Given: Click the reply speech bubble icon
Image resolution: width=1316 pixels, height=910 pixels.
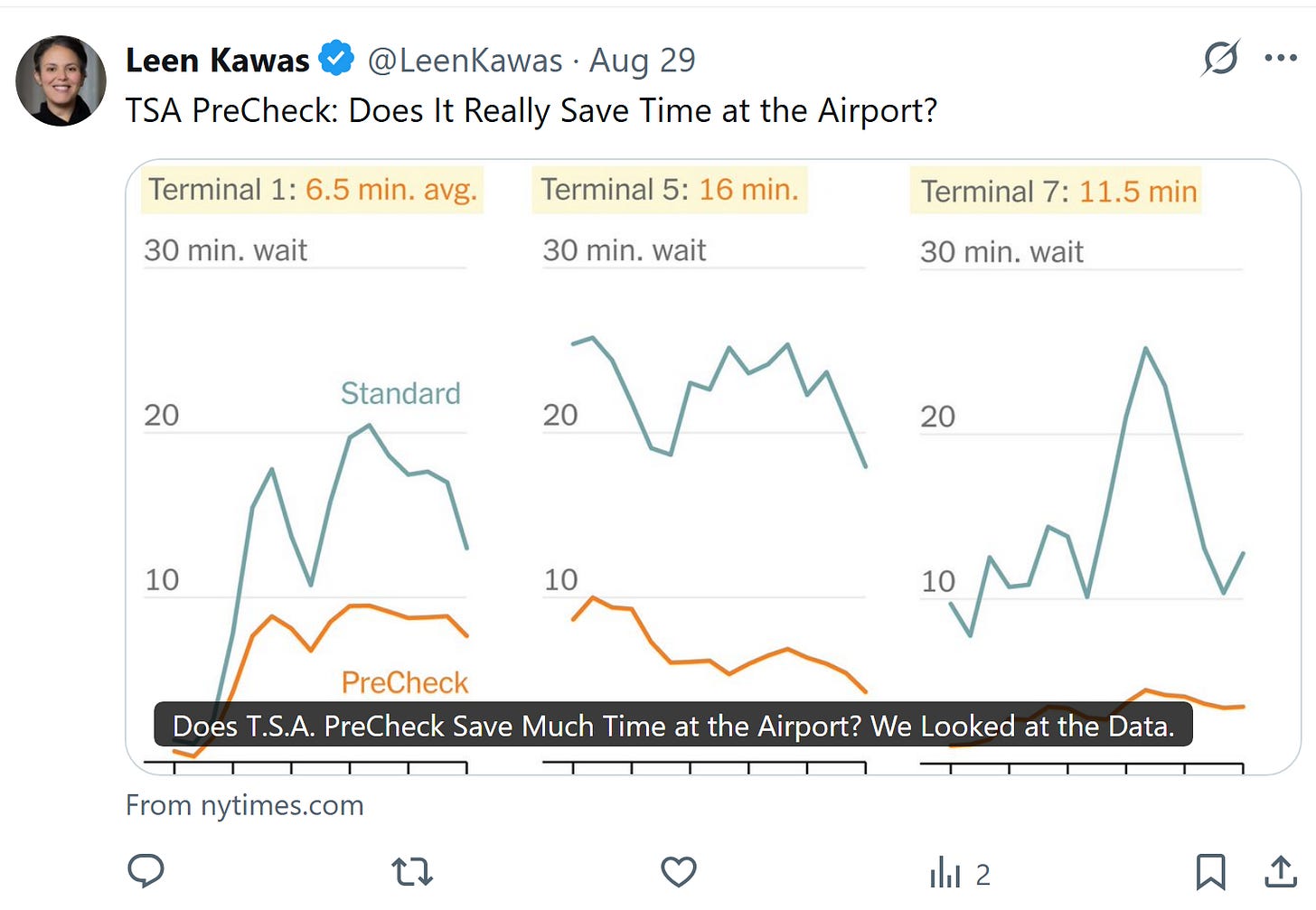Looking at the screenshot, I should [146, 871].
